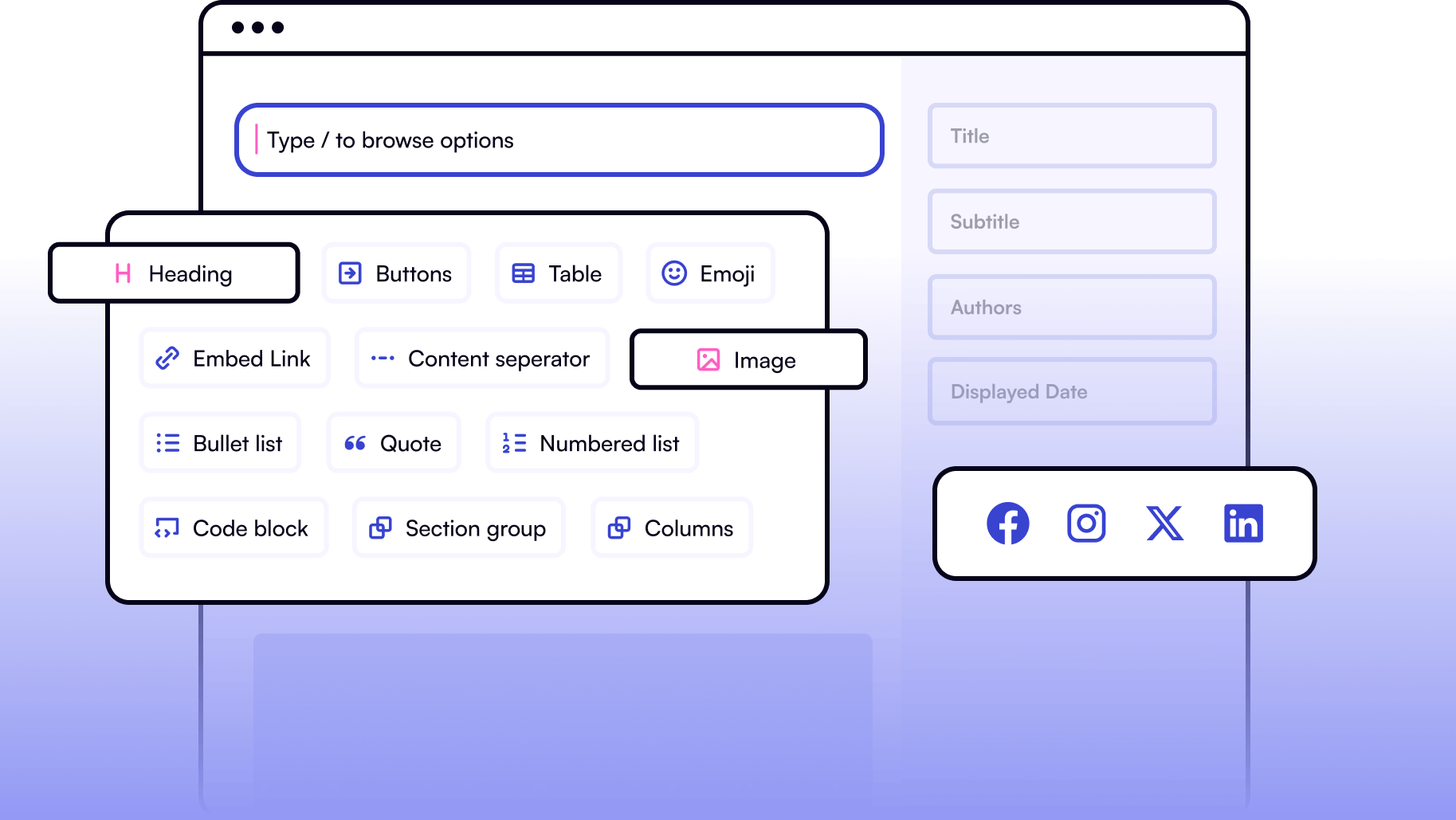Add a Buttons block
The height and width of the screenshot is (820, 1456).
pos(396,273)
